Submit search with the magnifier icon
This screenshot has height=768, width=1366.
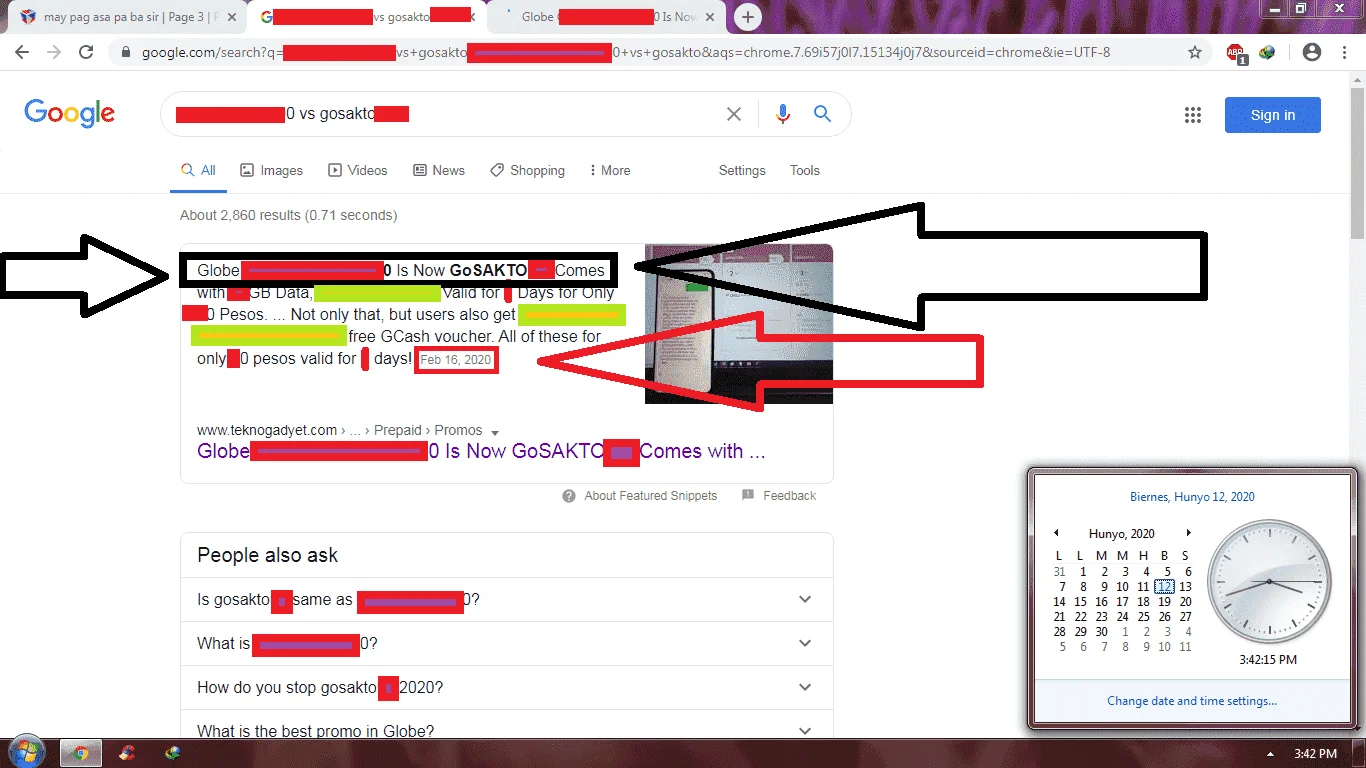pos(823,114)
